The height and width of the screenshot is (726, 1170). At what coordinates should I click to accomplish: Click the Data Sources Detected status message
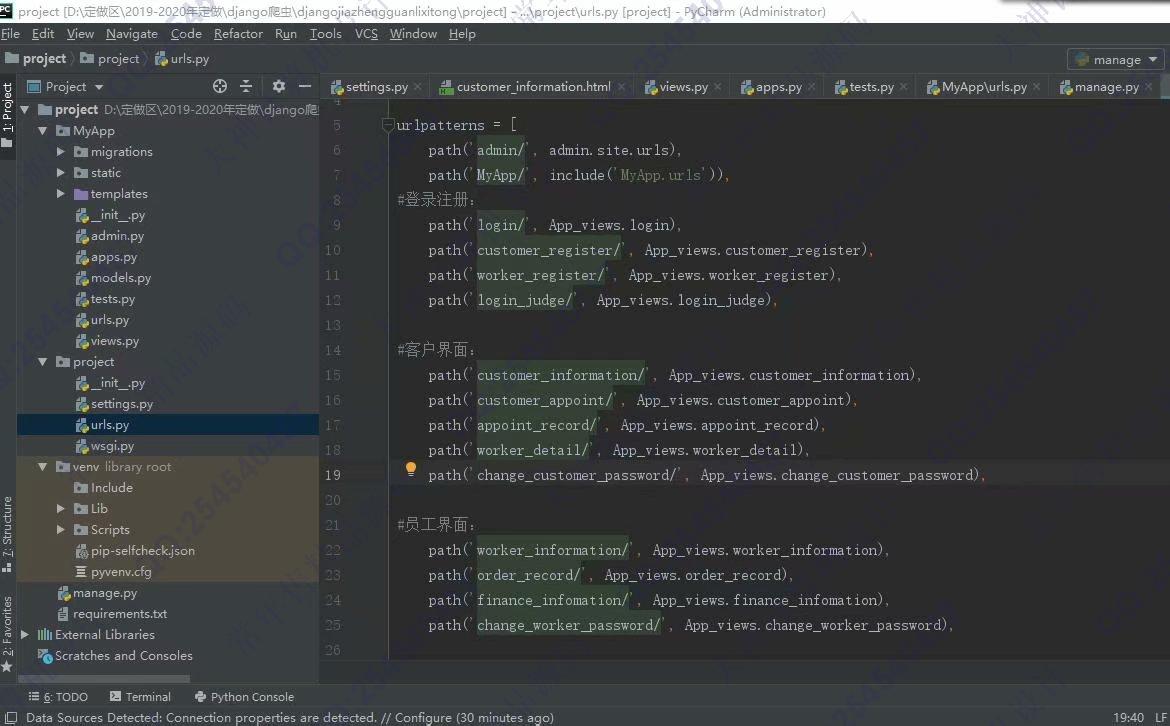(x=290, y=717)
